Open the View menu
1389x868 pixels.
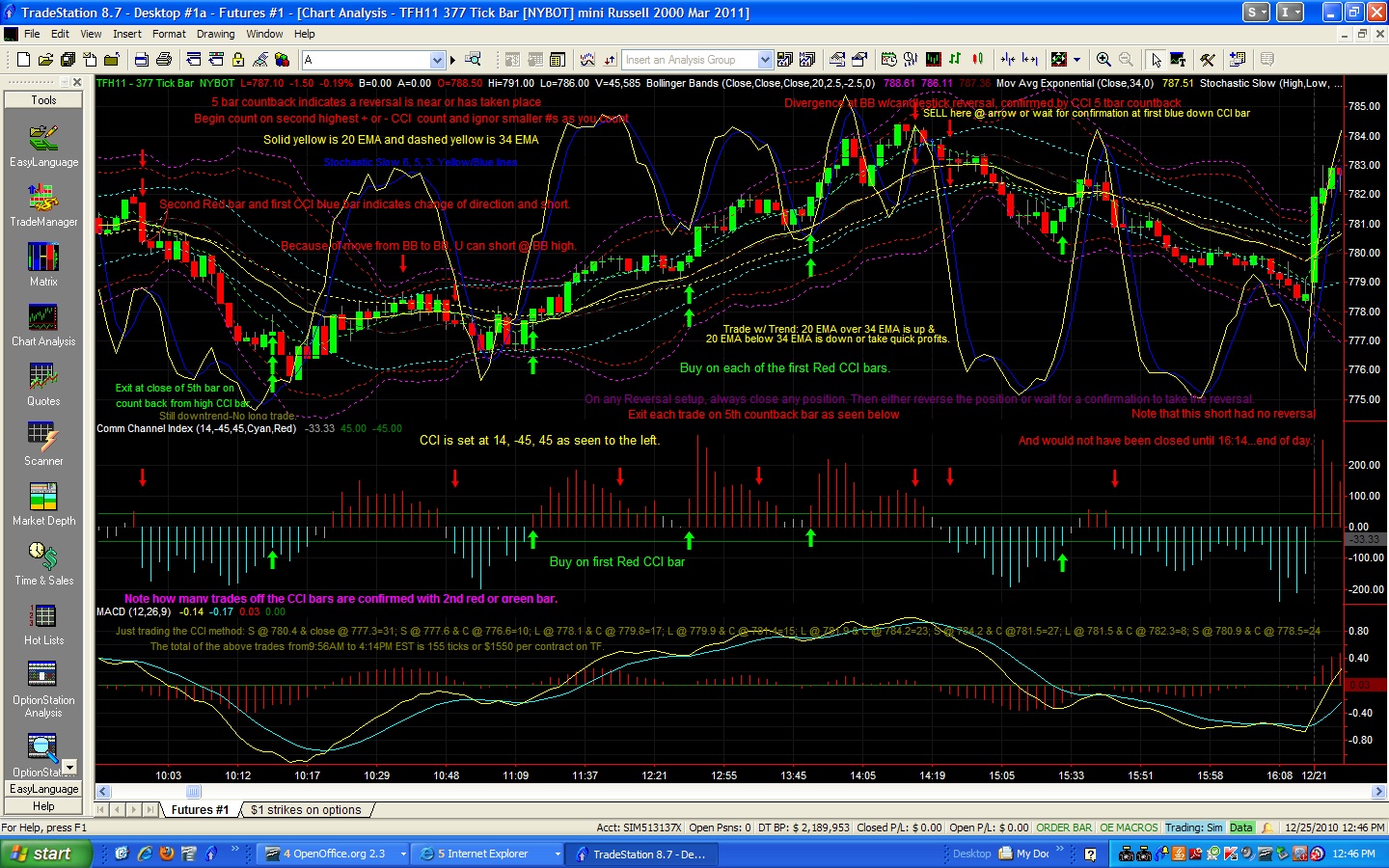[91, 34]
